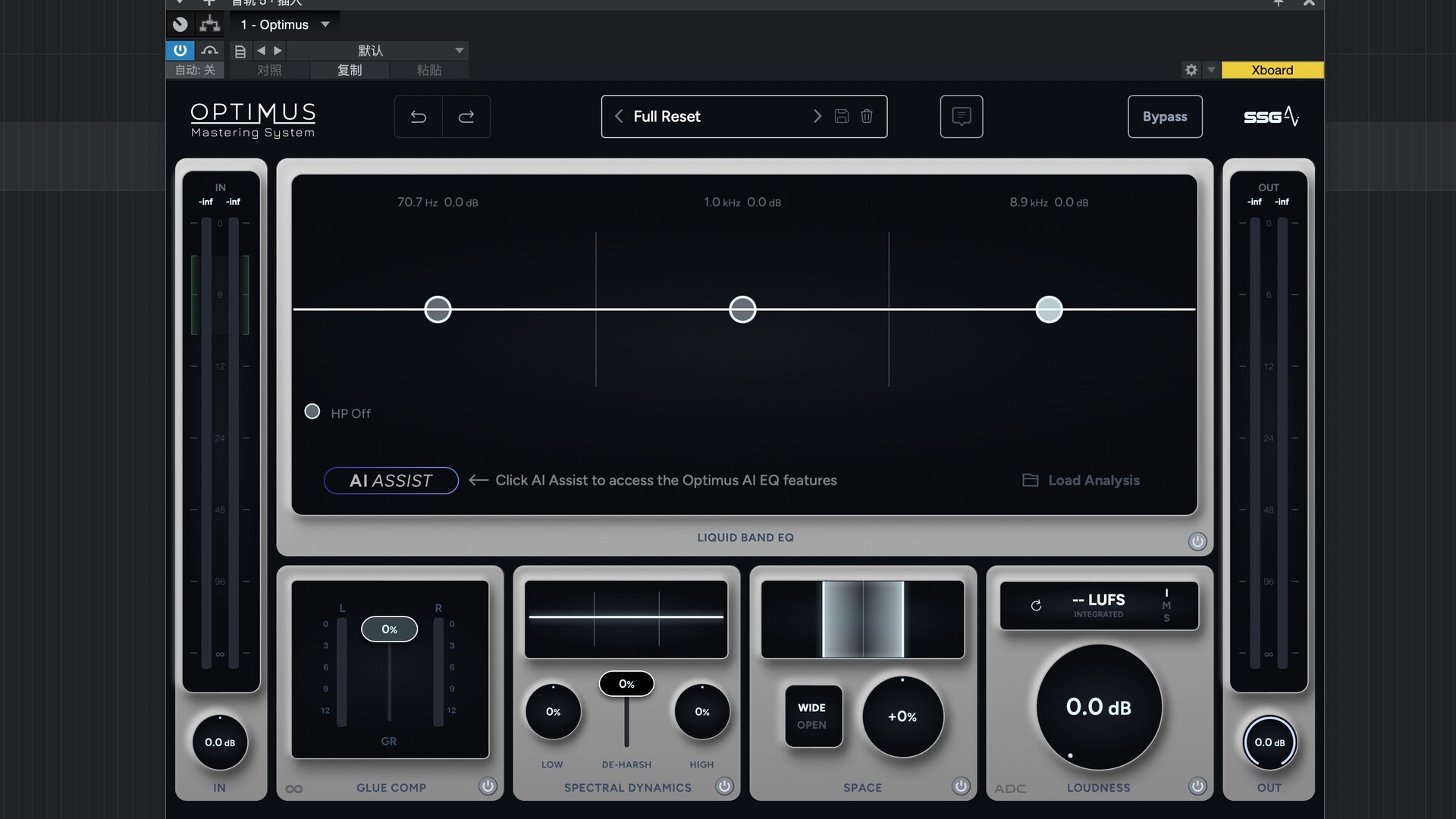Click the De-Harsh slider handle

point(626,684)
